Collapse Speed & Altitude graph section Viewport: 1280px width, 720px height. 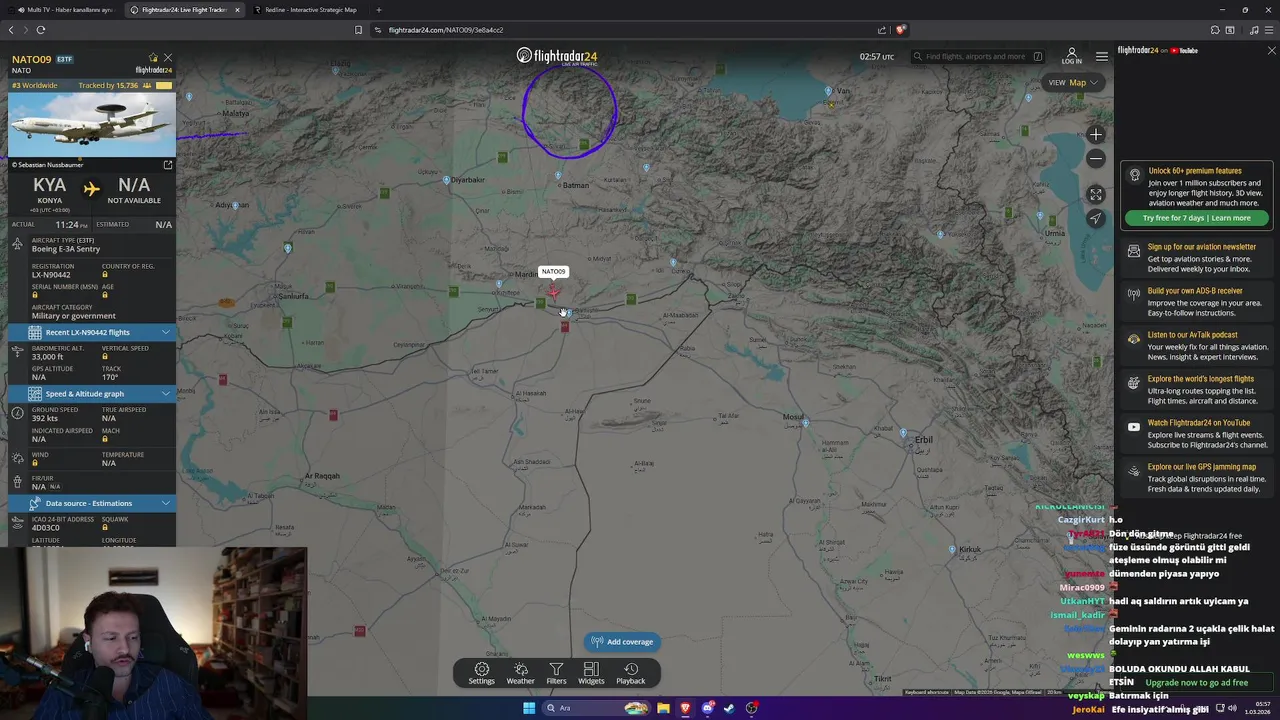click(166, 393)
